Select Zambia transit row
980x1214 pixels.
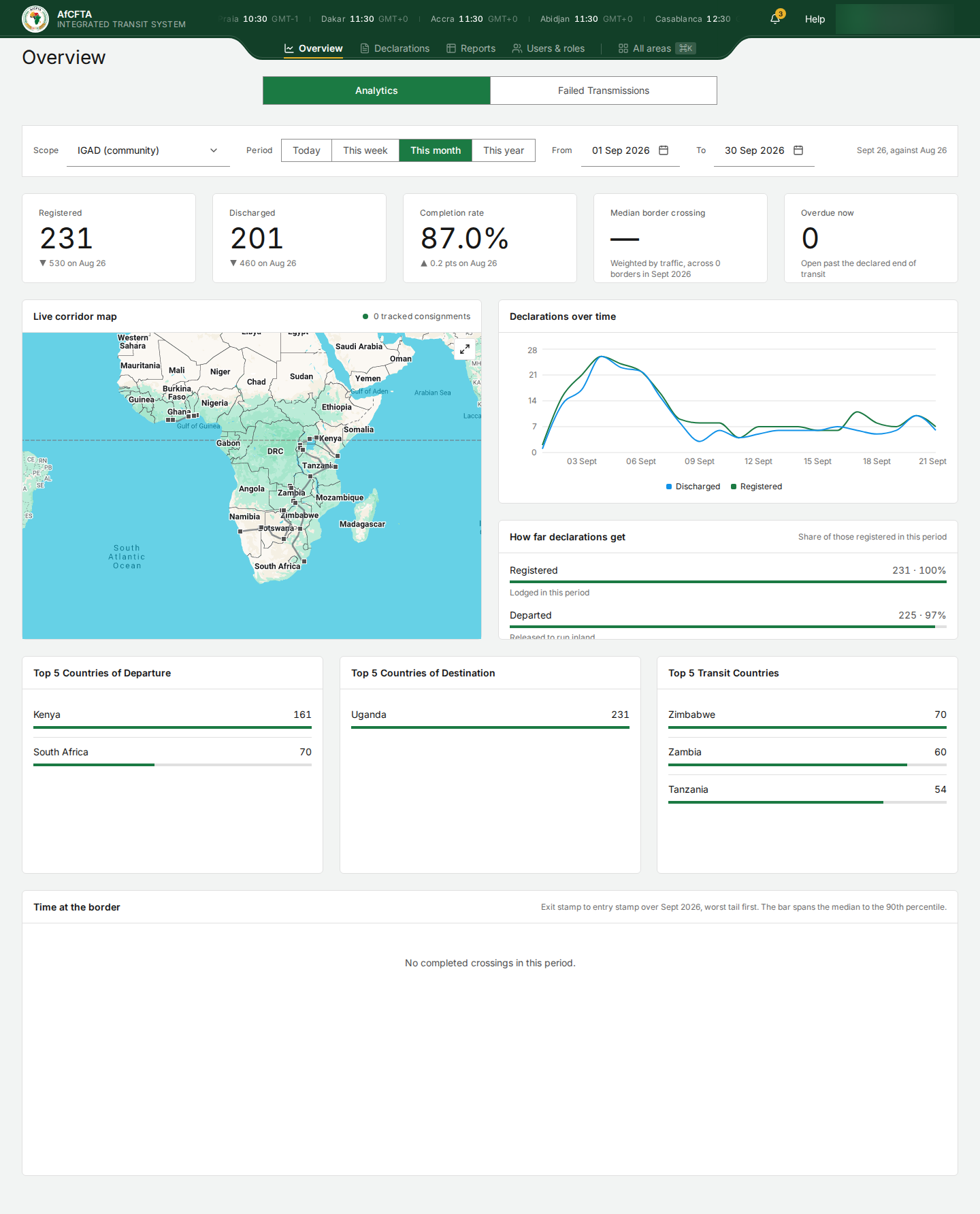(x=807, y=756)
